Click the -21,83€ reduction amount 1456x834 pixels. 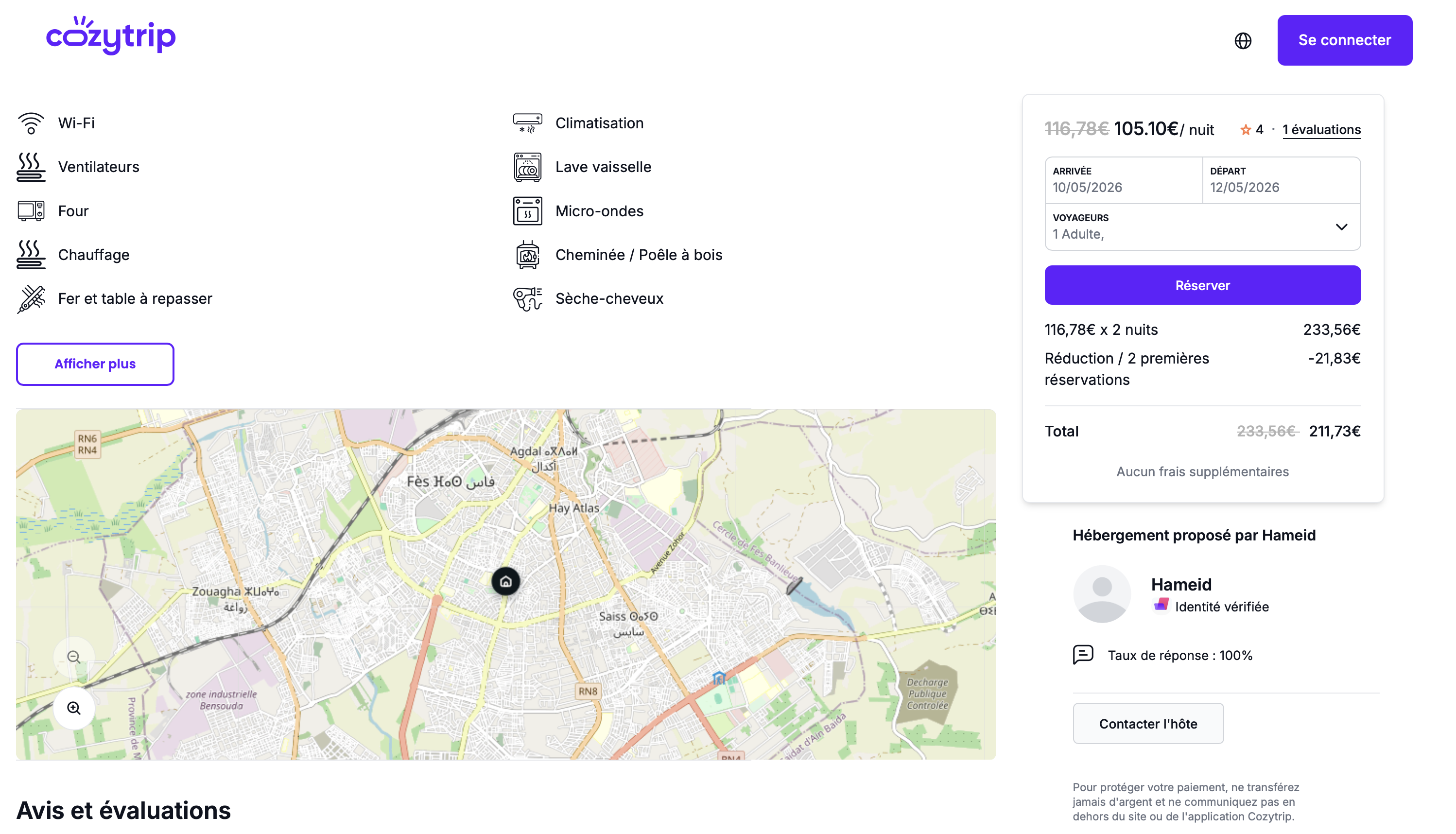pyautogui.click(x=1334, y=359)
